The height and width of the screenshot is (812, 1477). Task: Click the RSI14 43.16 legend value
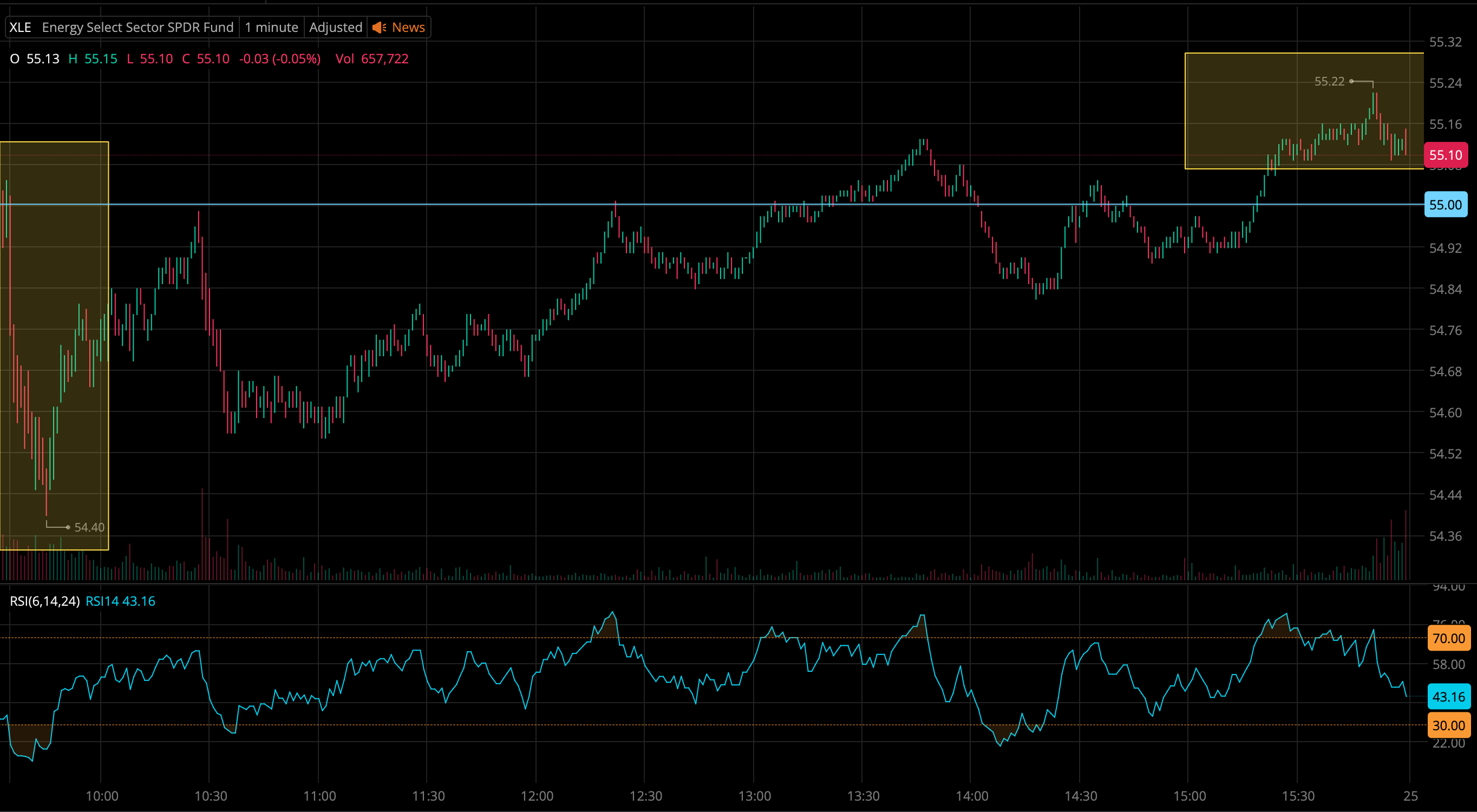120,601
